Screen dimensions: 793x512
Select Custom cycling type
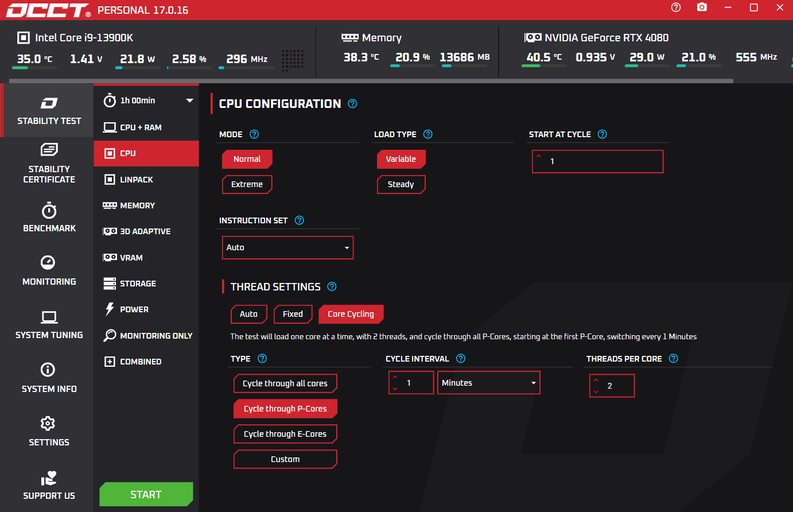pyautogui.click(x=285, y=459)
